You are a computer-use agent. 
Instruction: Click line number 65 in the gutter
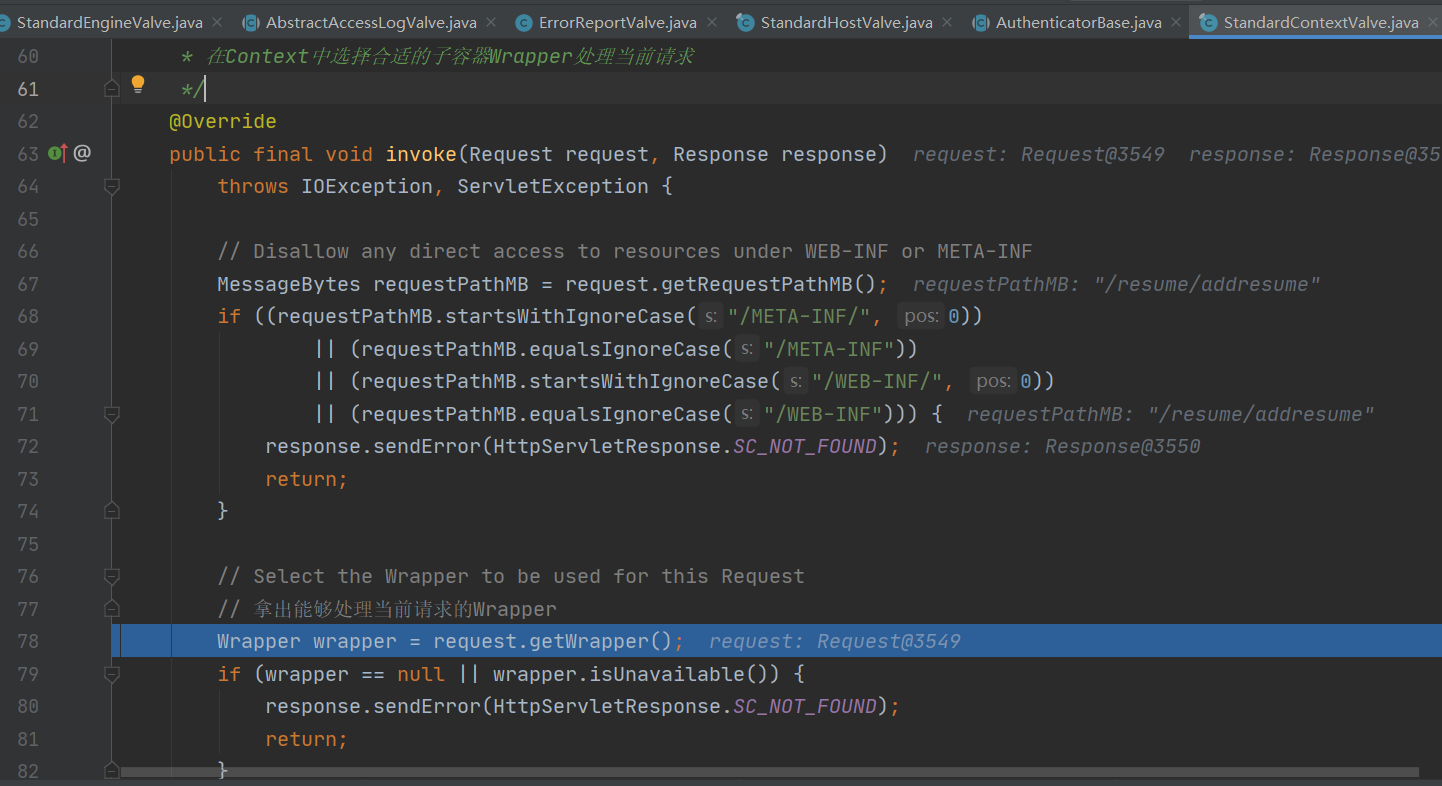28,219
